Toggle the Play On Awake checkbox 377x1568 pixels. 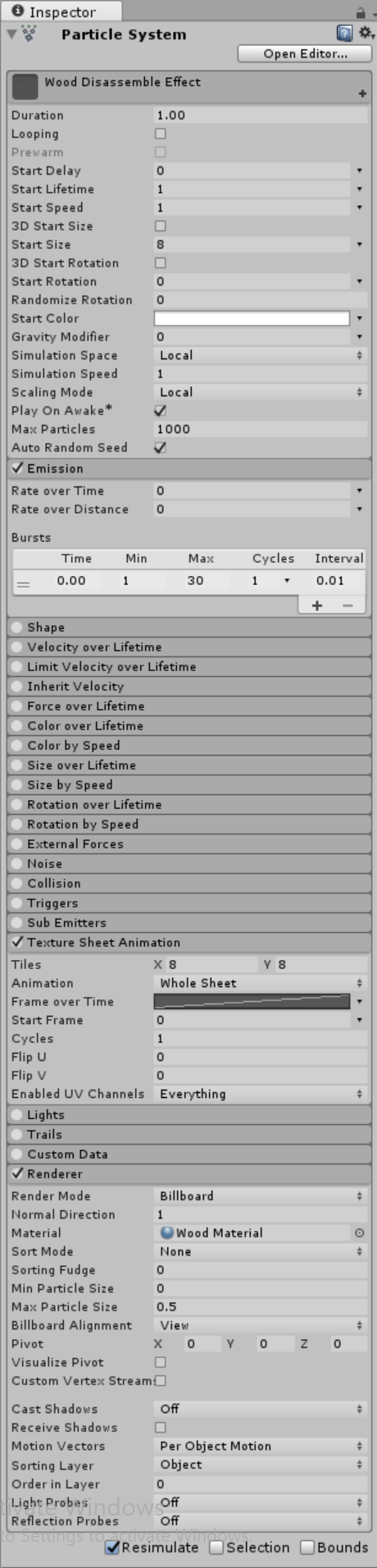point(161,410)
